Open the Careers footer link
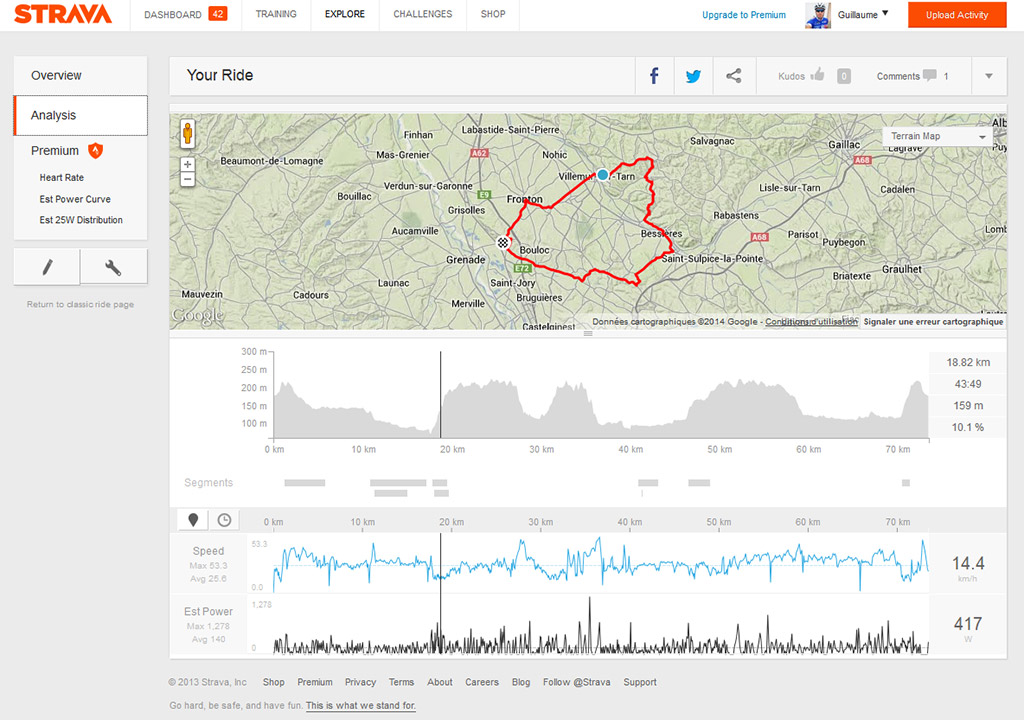The height and width of the screenshot is (720, 1024). 482,682
